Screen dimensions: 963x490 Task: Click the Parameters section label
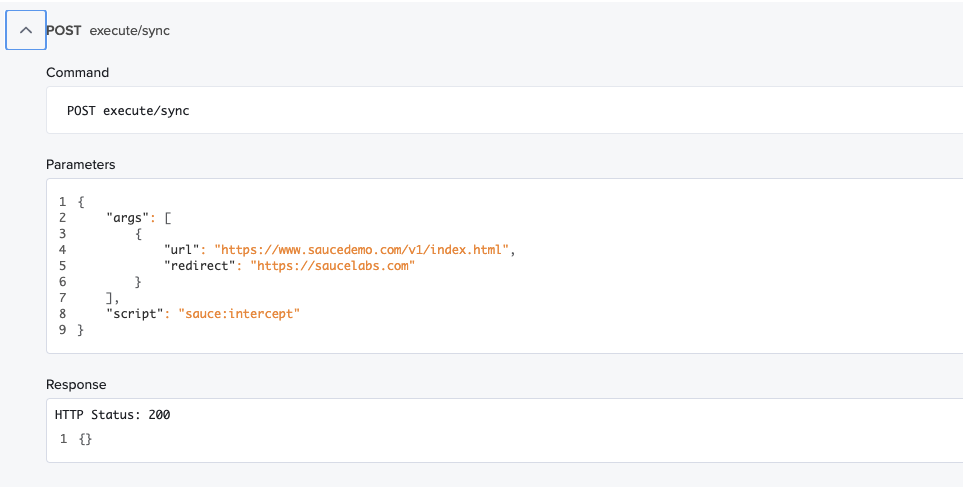coord(80,165)
